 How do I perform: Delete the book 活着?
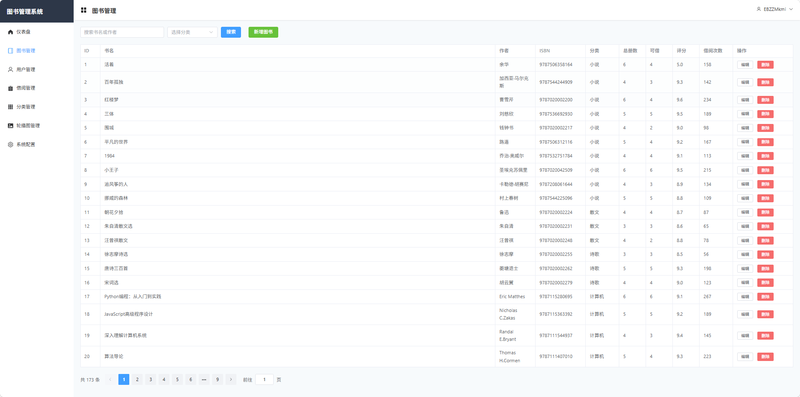click(x=765, y=65)
